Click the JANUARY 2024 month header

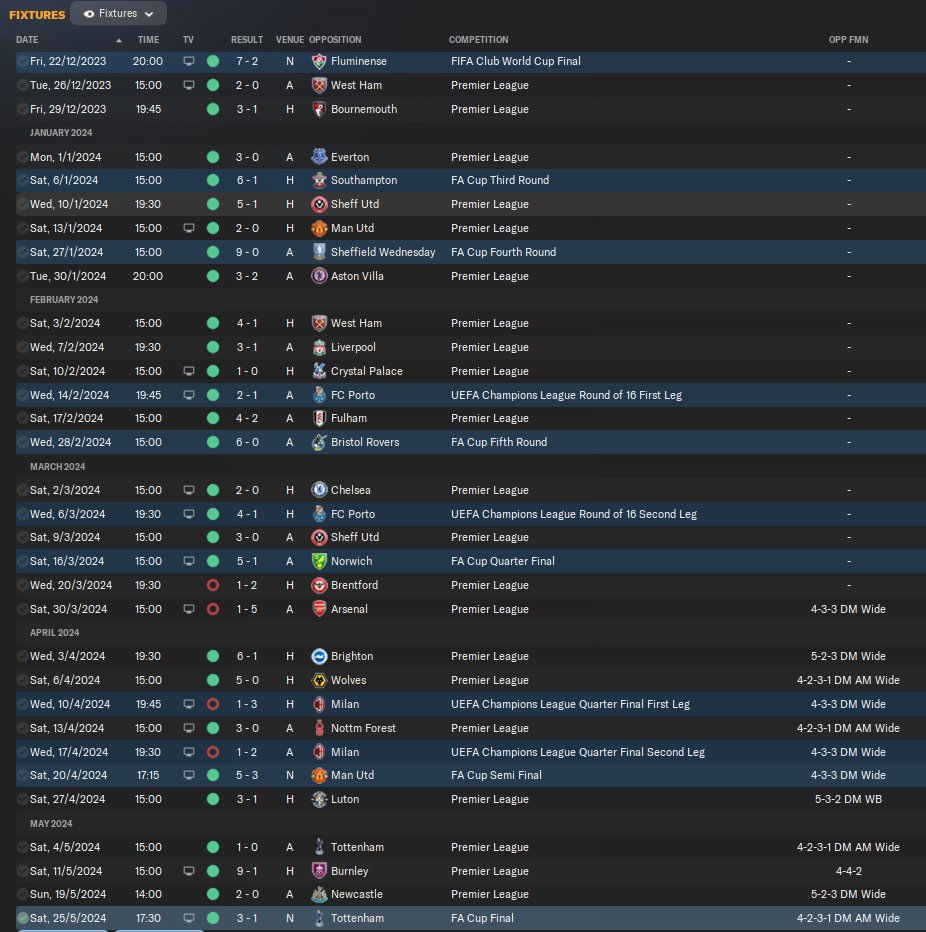click(61, 133)
